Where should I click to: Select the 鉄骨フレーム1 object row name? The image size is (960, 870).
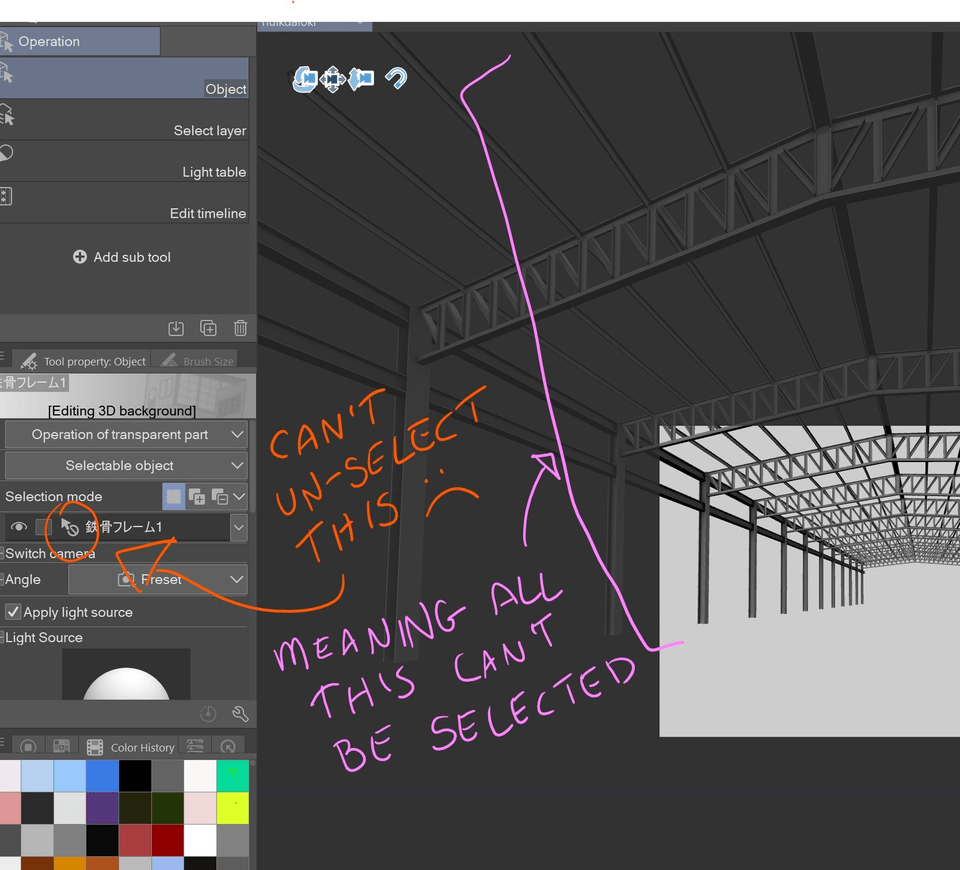point(124,527)
